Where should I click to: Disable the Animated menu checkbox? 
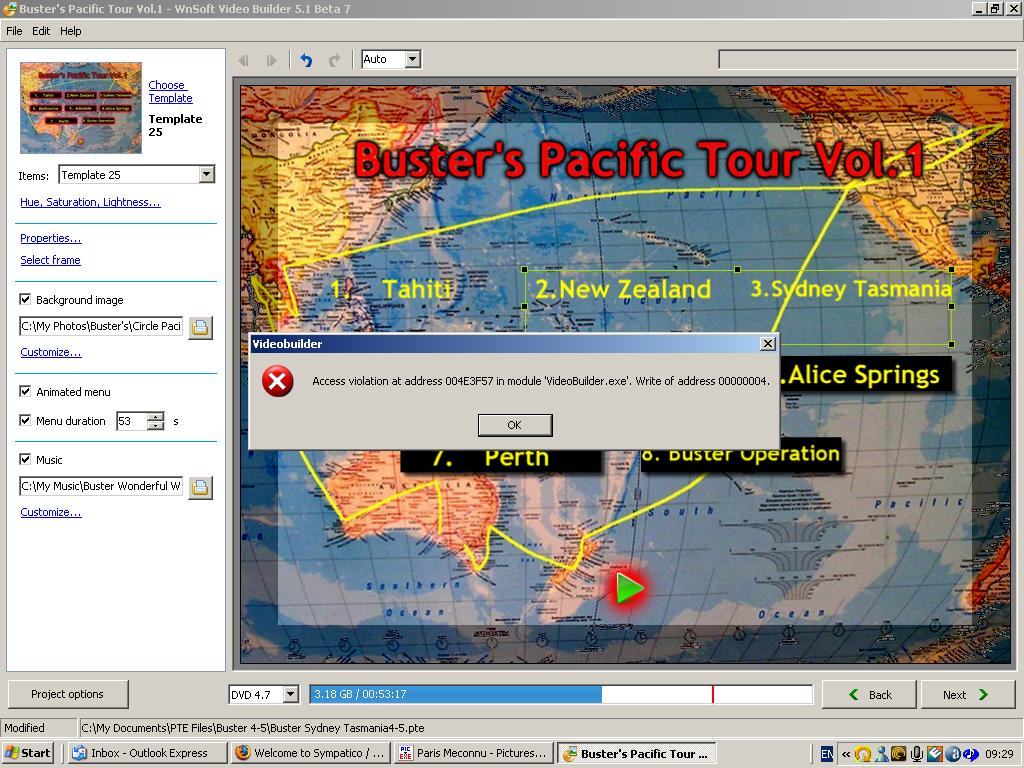26,392
